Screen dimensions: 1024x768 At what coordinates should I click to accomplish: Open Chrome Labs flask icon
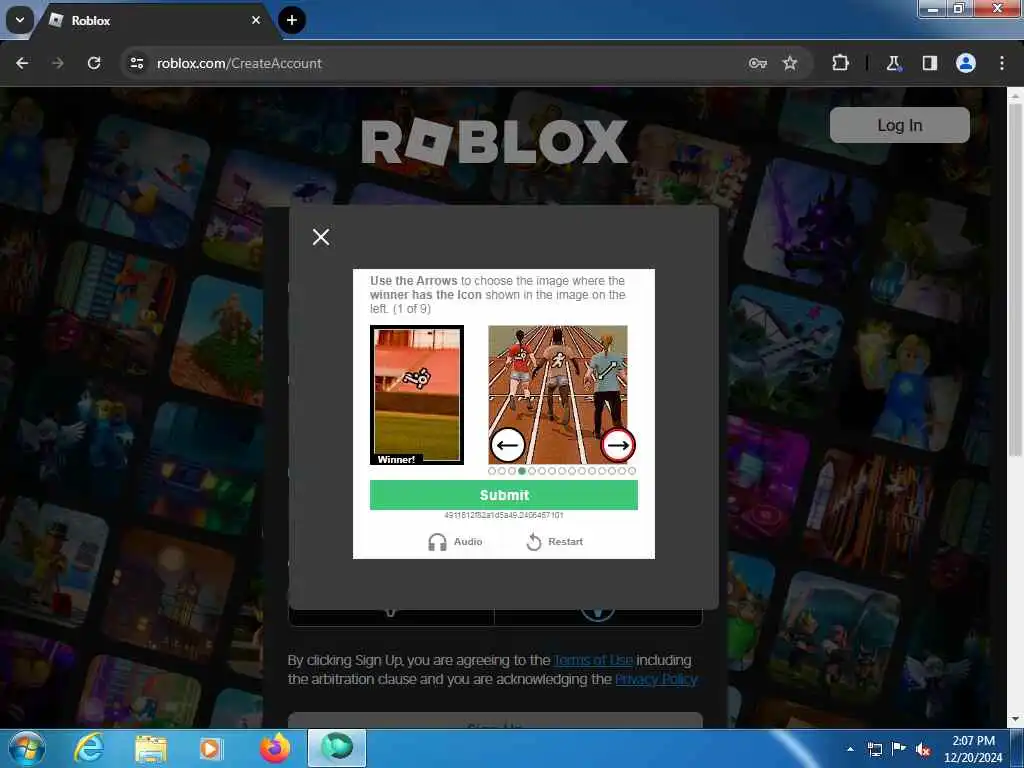[x=893, y=63]
